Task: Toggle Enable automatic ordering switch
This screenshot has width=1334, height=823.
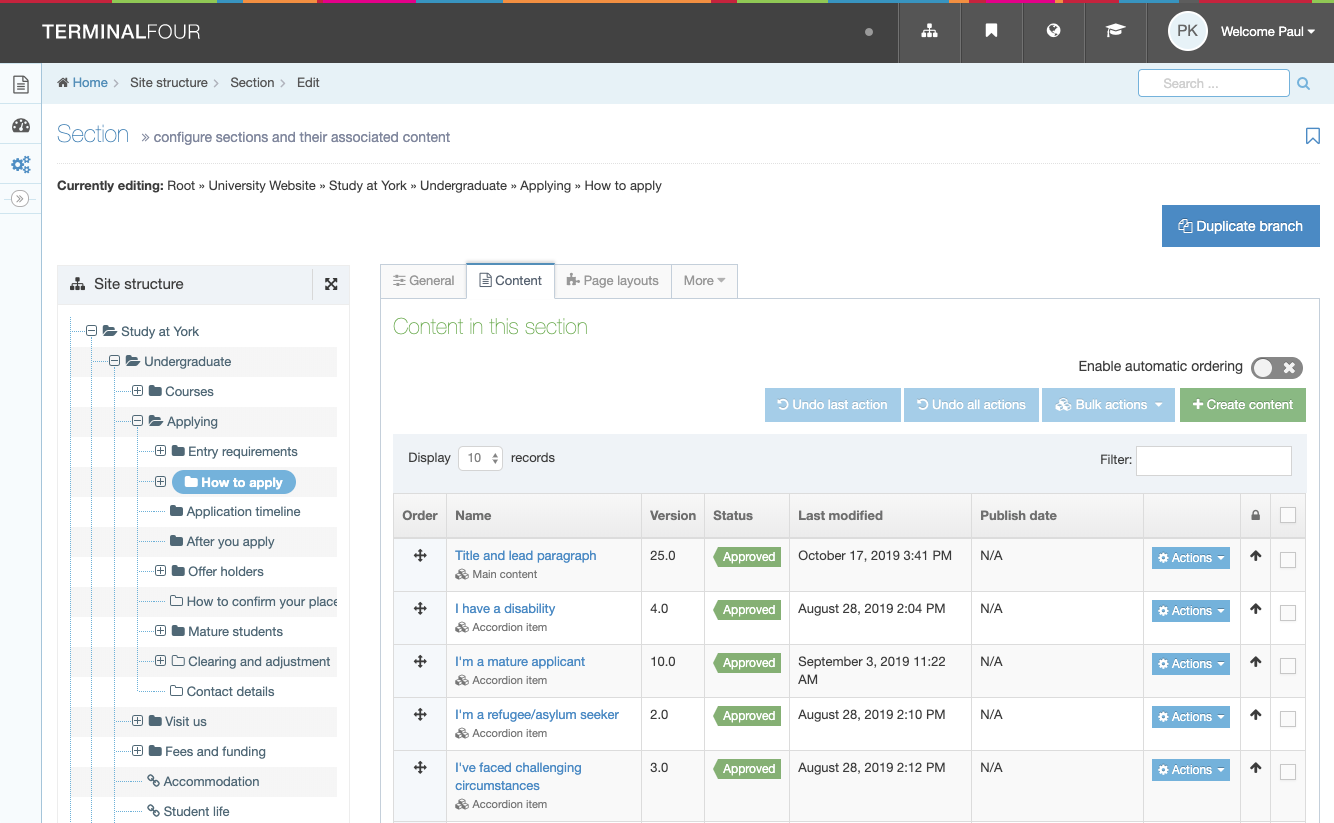Action: [x=1277, y=368]
